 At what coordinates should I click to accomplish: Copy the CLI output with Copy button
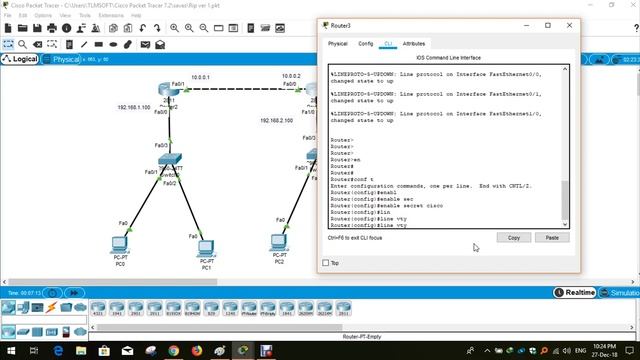coord(513,238)
